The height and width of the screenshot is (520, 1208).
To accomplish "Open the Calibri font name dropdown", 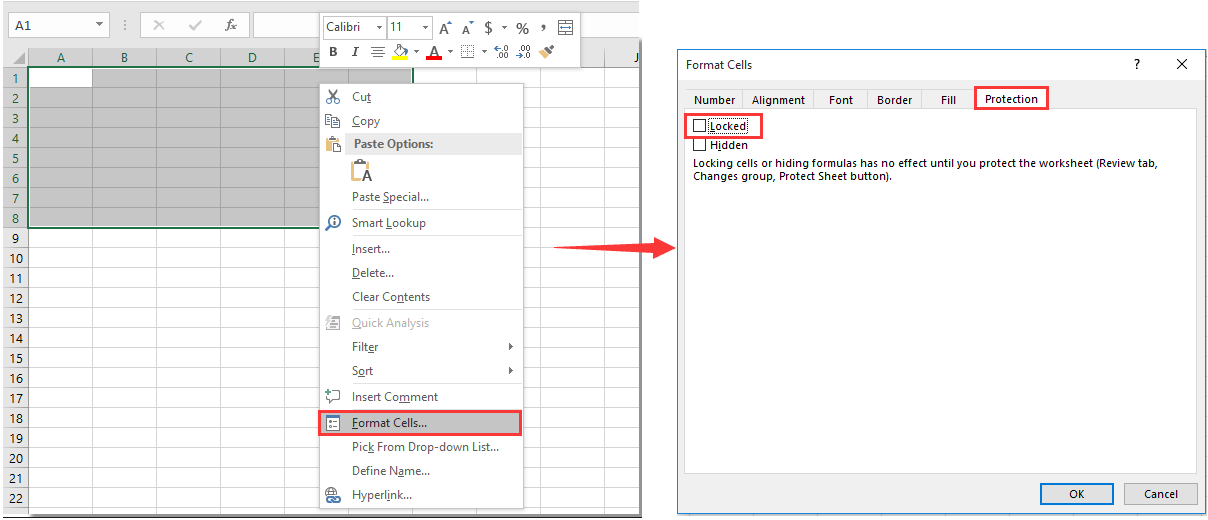I will point(379,28).
